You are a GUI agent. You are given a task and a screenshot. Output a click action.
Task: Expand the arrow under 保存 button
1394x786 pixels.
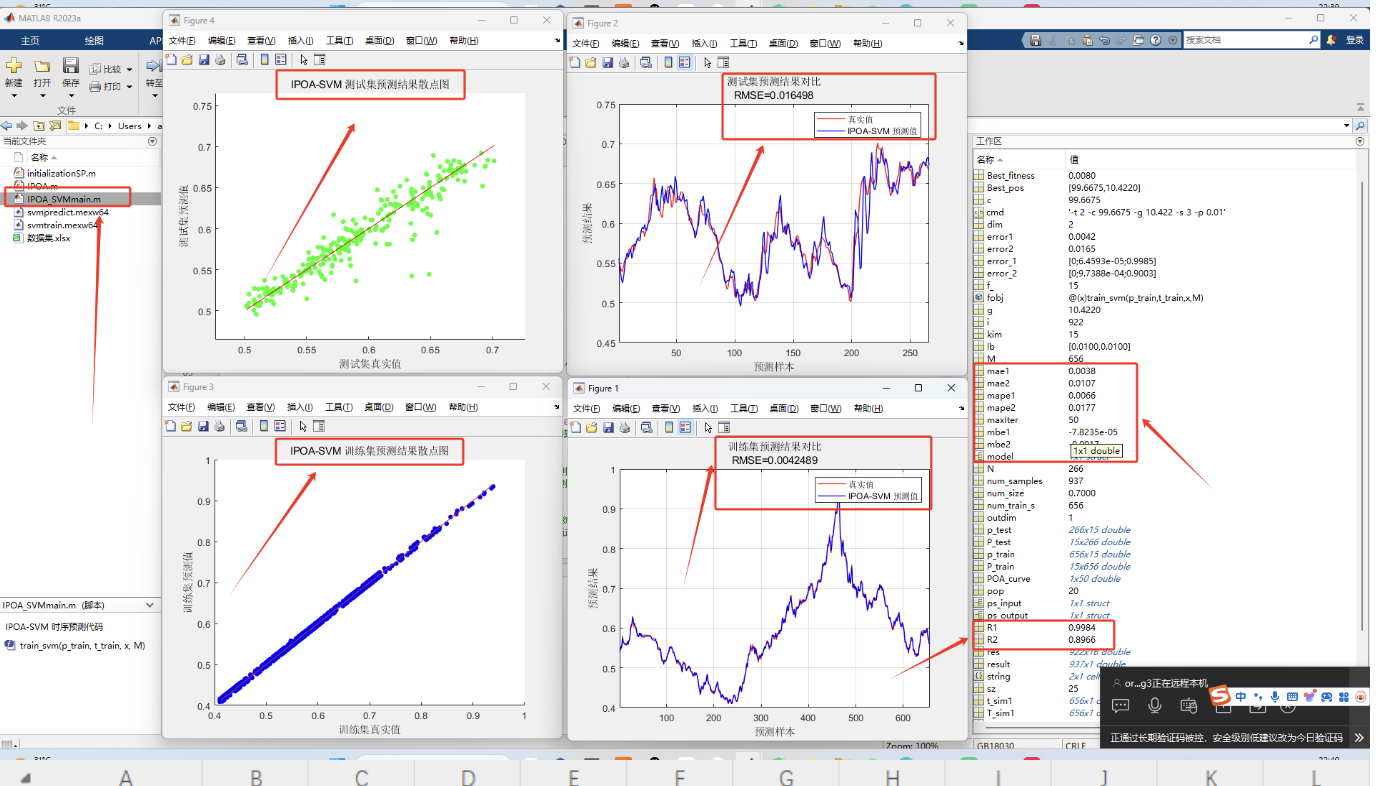pyautogui.click(x=71, y=96)
